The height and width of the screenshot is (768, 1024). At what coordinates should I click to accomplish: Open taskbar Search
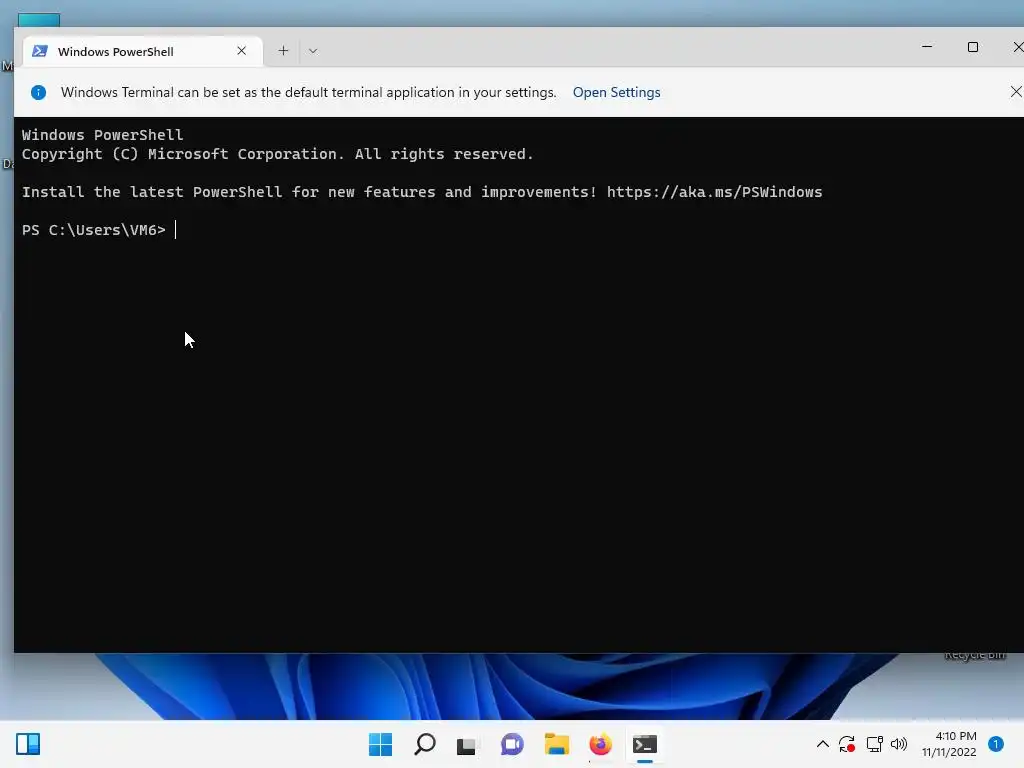(x=424, y=744)
